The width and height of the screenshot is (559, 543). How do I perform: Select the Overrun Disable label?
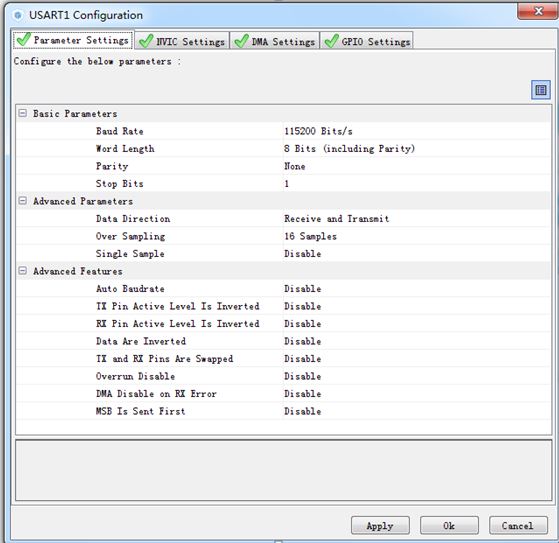[135, 376]
